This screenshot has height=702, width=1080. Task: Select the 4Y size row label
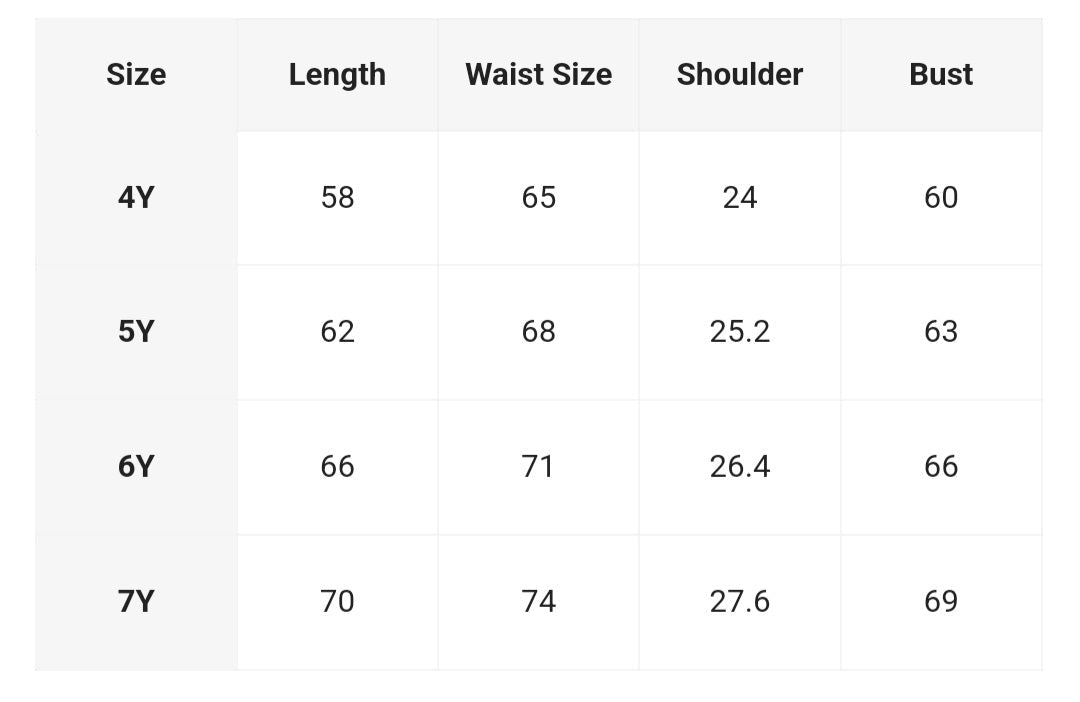[x=136, y=198]
